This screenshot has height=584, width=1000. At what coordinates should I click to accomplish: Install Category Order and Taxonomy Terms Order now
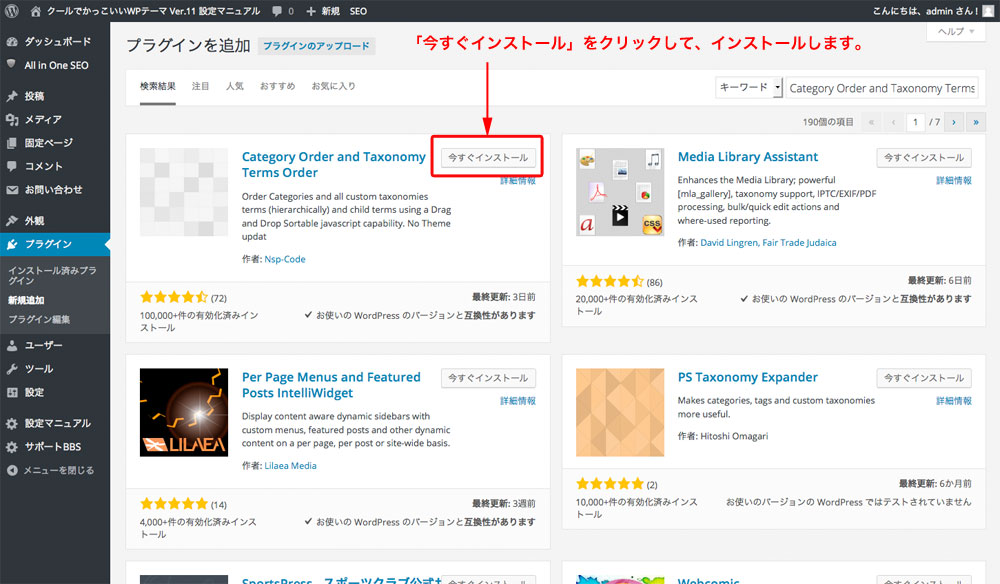click(488, 157)
